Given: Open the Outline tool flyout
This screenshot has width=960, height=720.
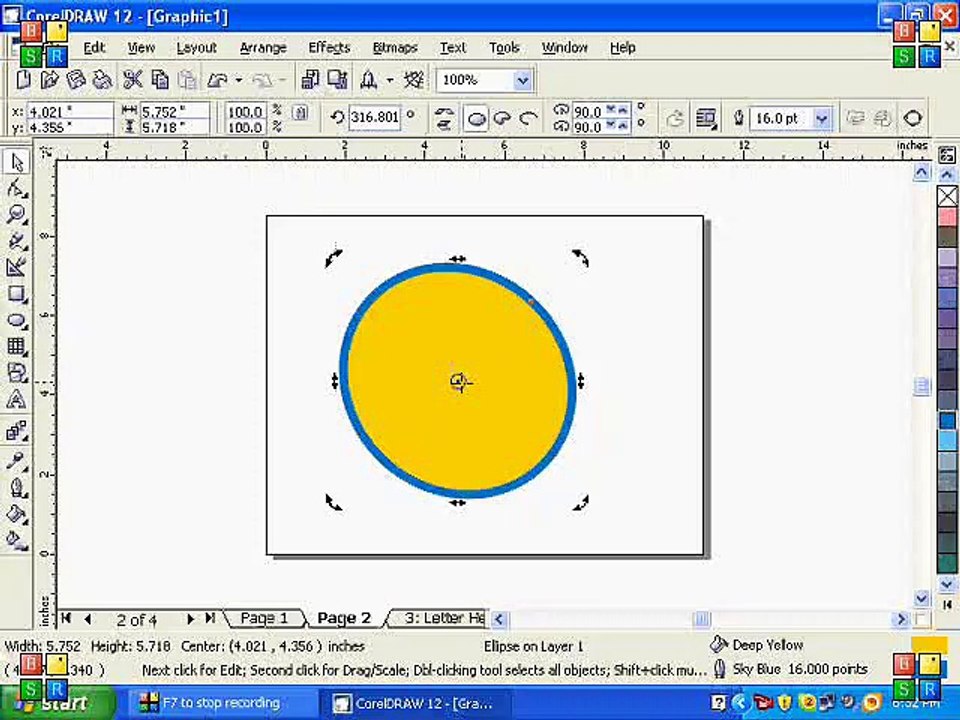Looking at the screenshot, I should tap(16, 488).
